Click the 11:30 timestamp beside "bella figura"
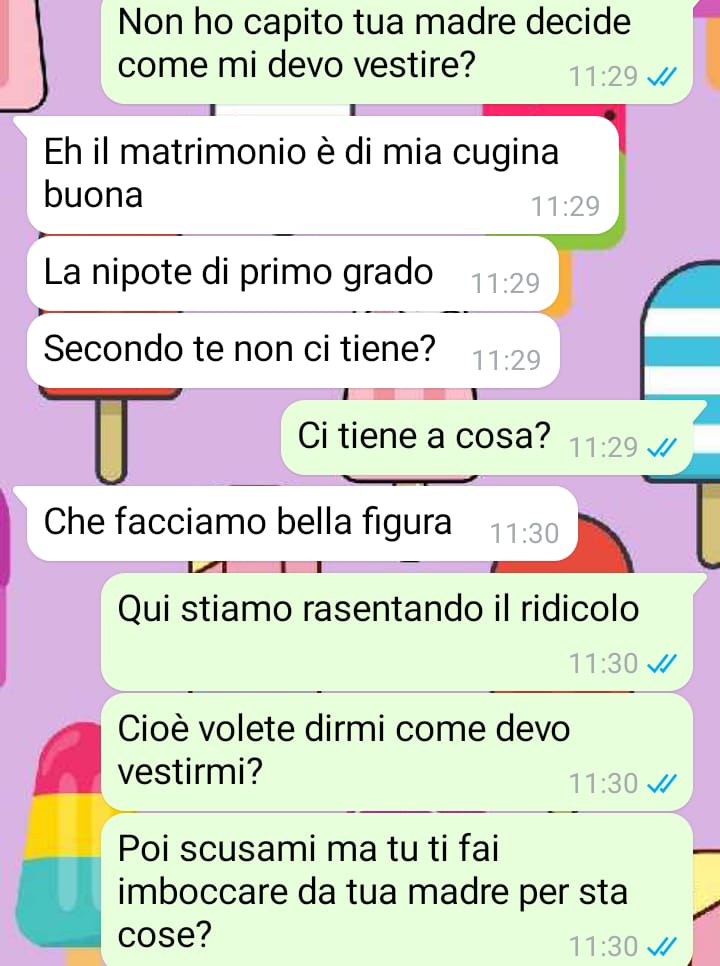The height and width of the screenshot is (966, 720). tap(524, 534)
